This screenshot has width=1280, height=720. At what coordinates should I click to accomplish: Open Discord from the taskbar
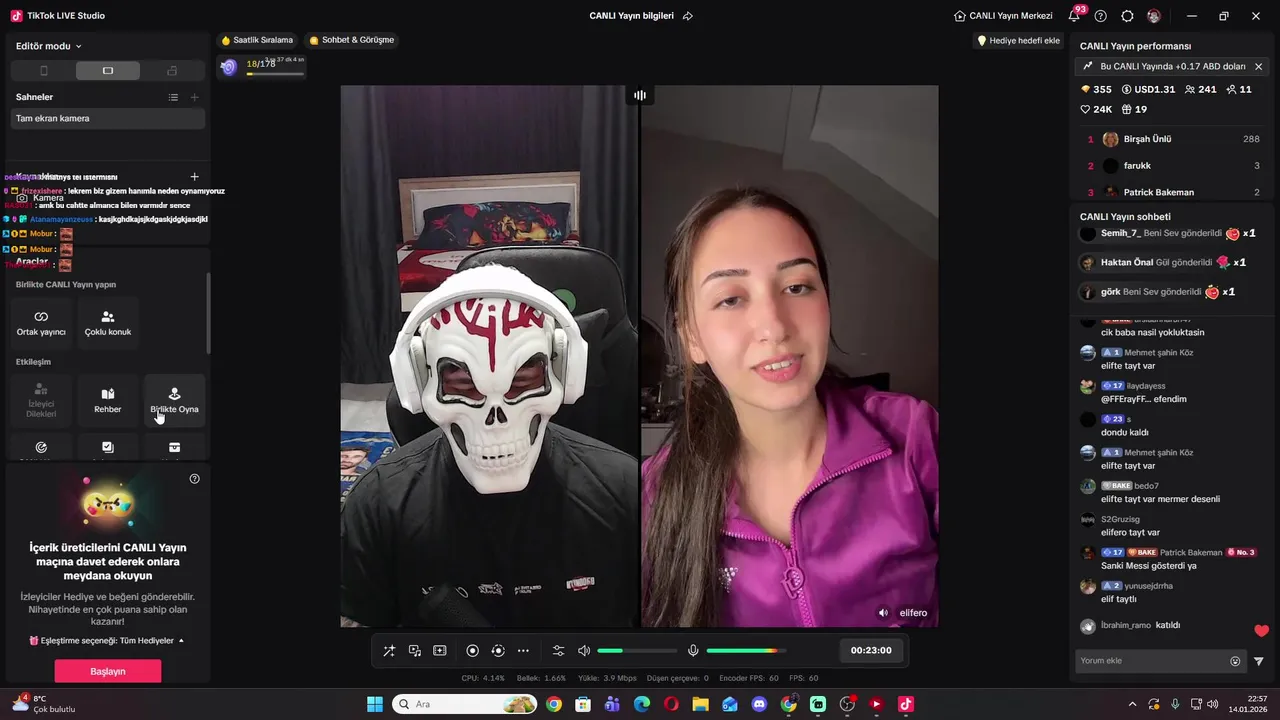(759, 704)
